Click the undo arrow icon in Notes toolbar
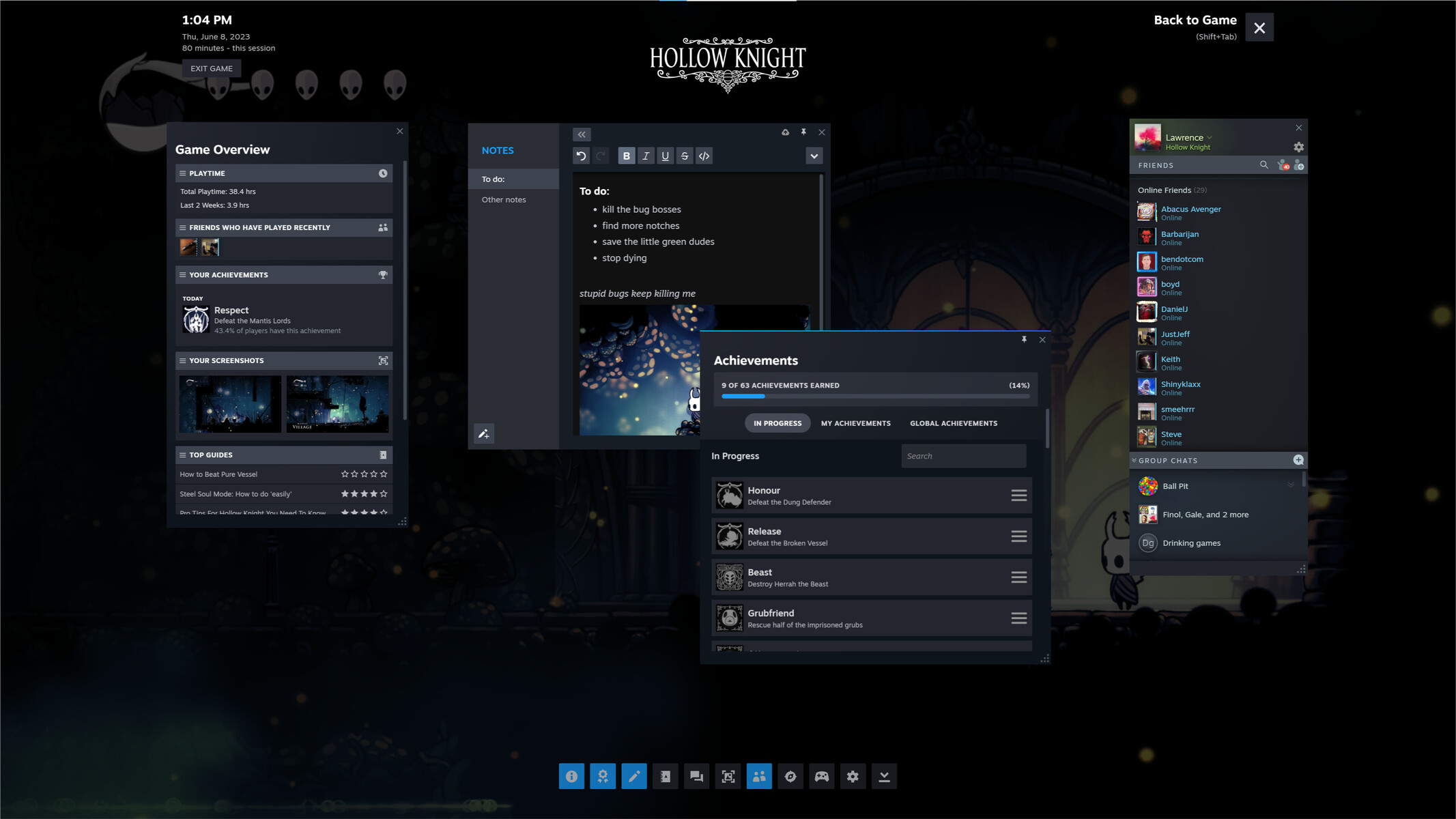The image size is (1456, 819). 582,156
